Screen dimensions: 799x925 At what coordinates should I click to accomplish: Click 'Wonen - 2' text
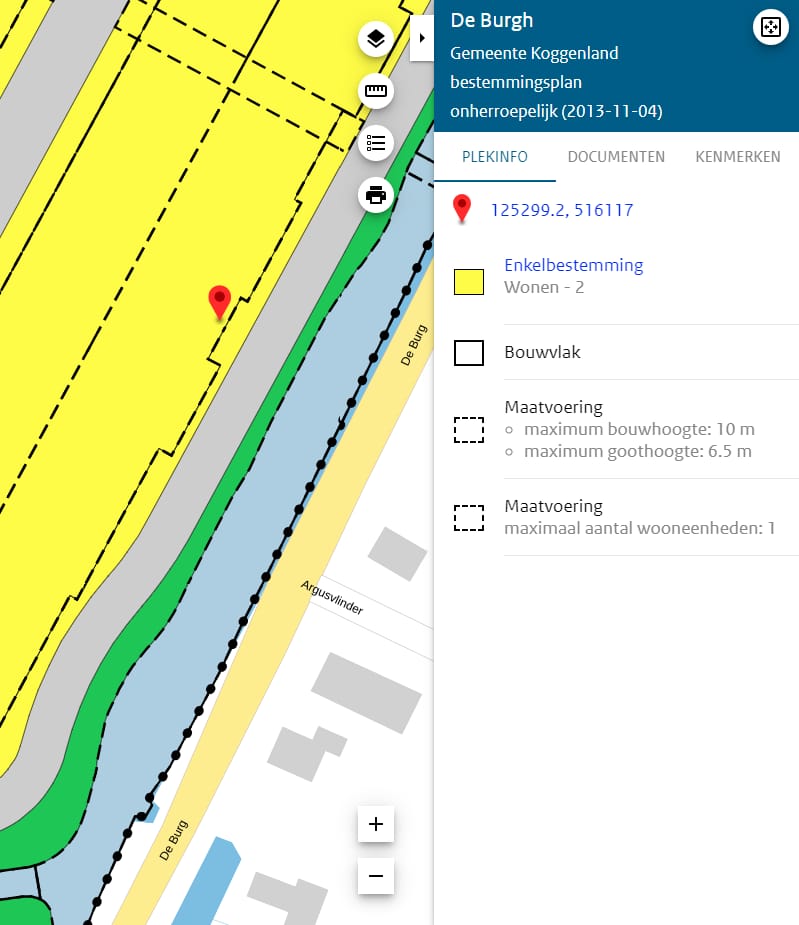tap(544, 287)
